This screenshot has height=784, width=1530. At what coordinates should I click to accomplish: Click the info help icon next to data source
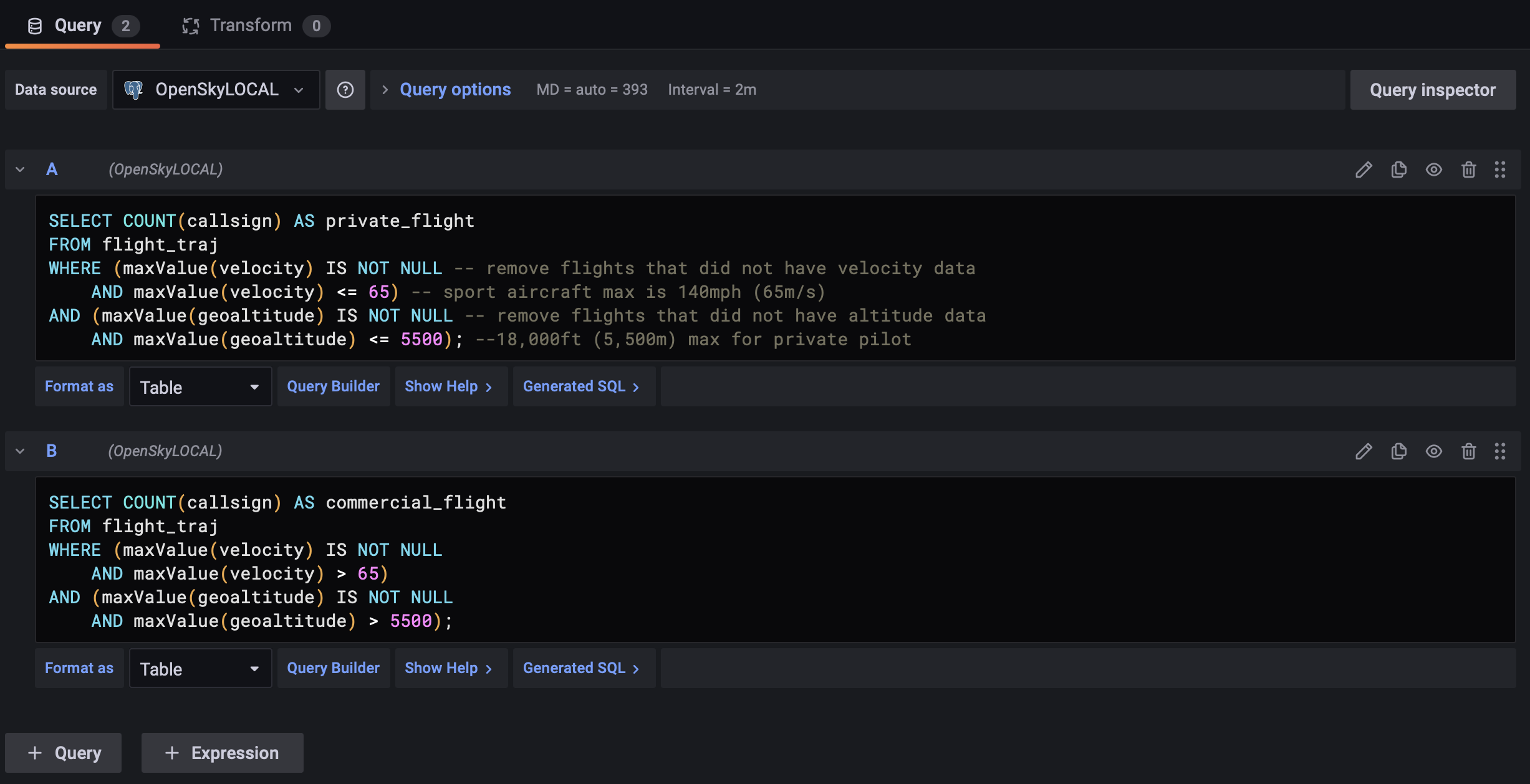tap(345, 89)
